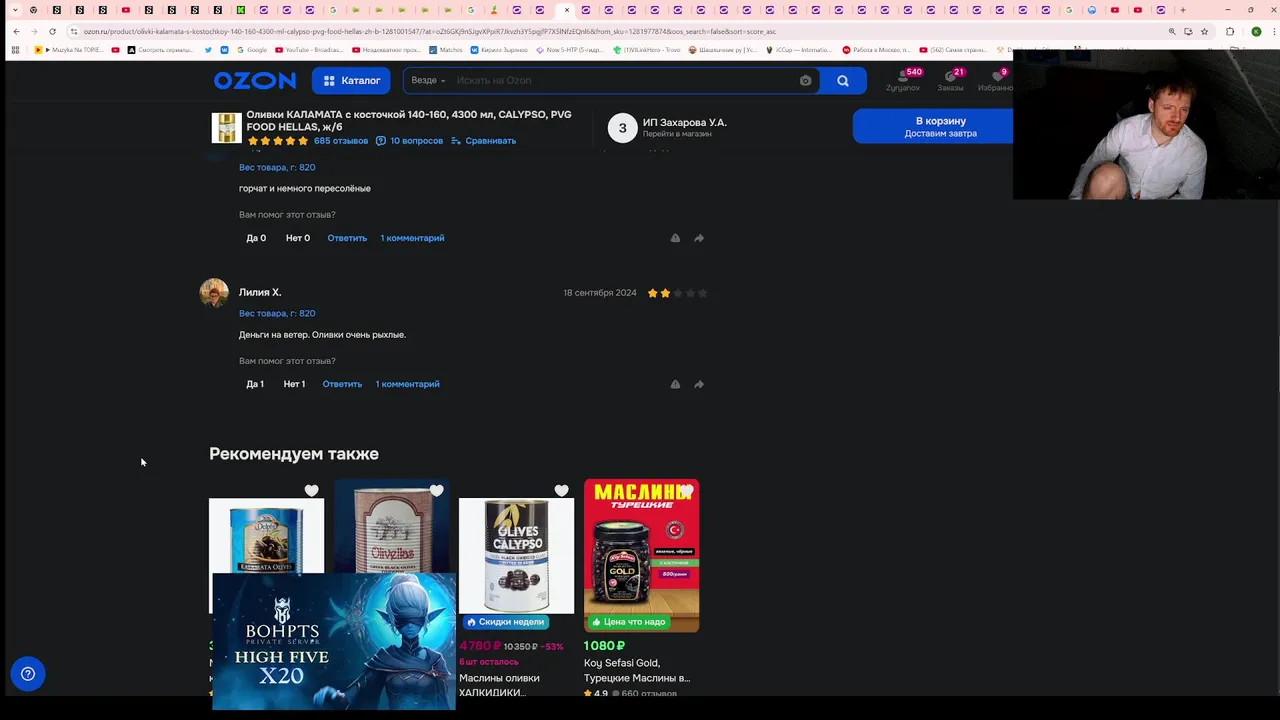Vote Да 1 on Лилия's review

[255, 384]
